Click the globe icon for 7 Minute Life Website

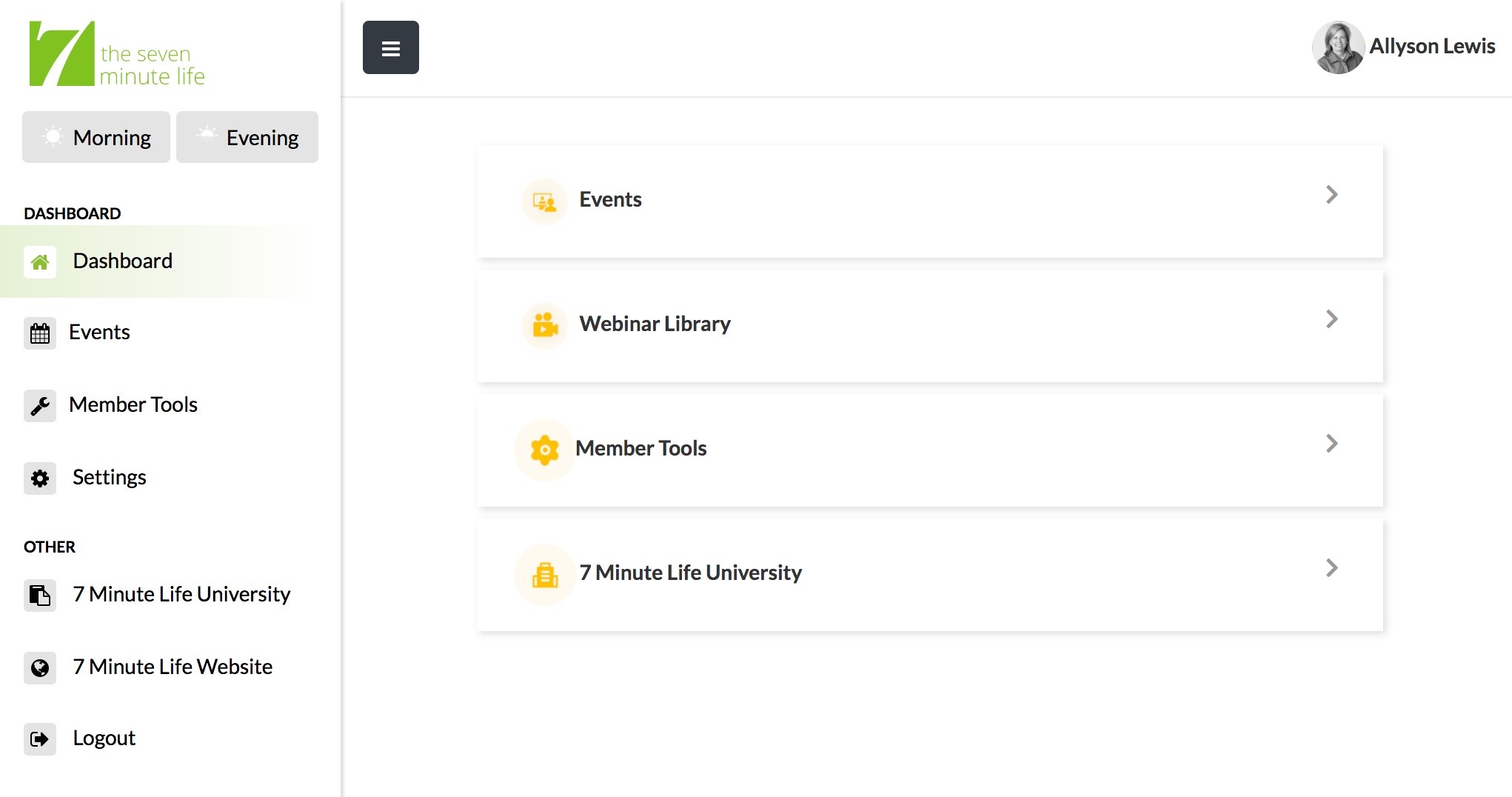40,668
